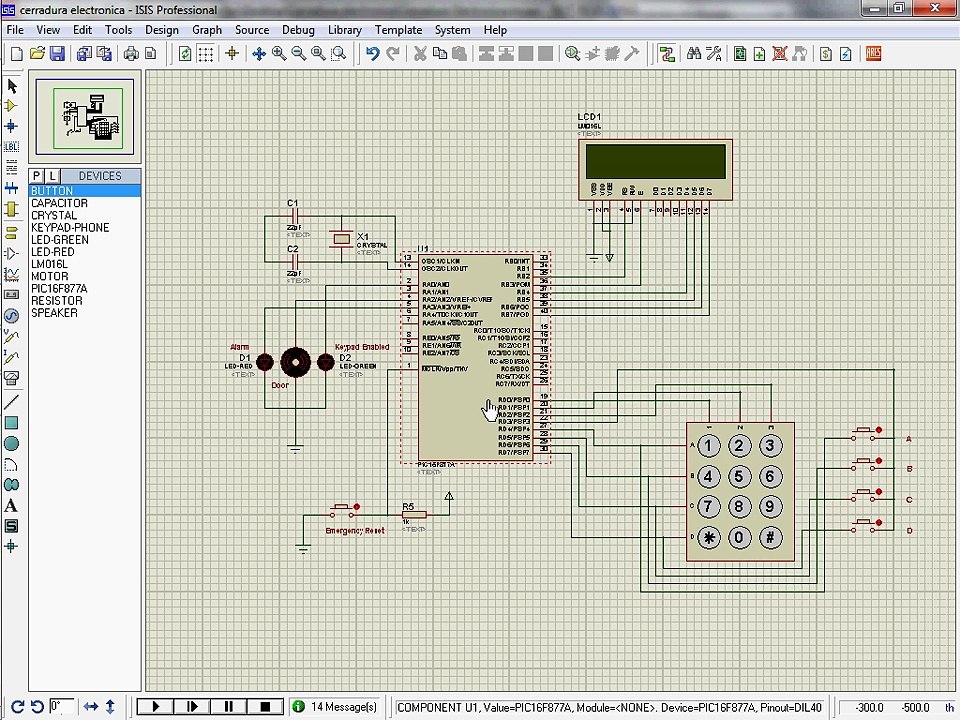Run the electrical rule check
The image size is (960, 720).
846,54
